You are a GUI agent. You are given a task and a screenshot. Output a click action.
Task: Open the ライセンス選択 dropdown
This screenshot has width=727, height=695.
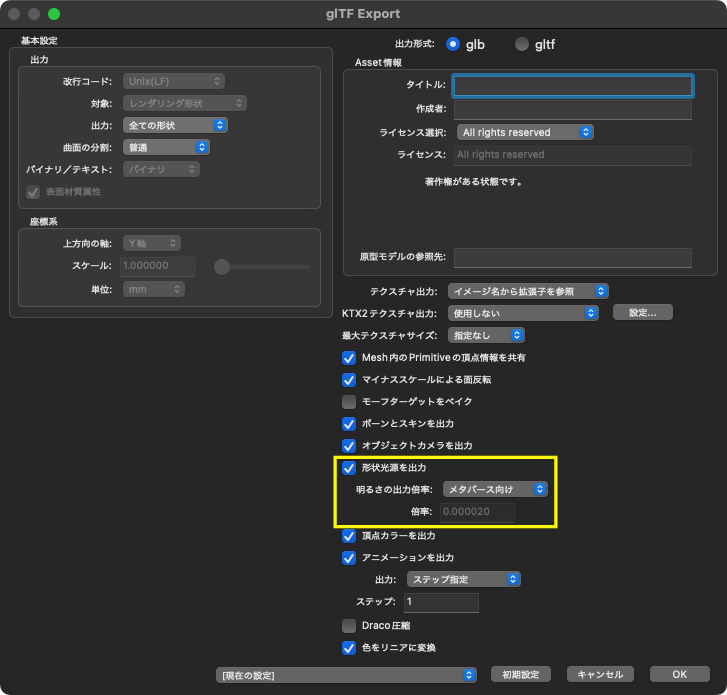click(525, 132)
